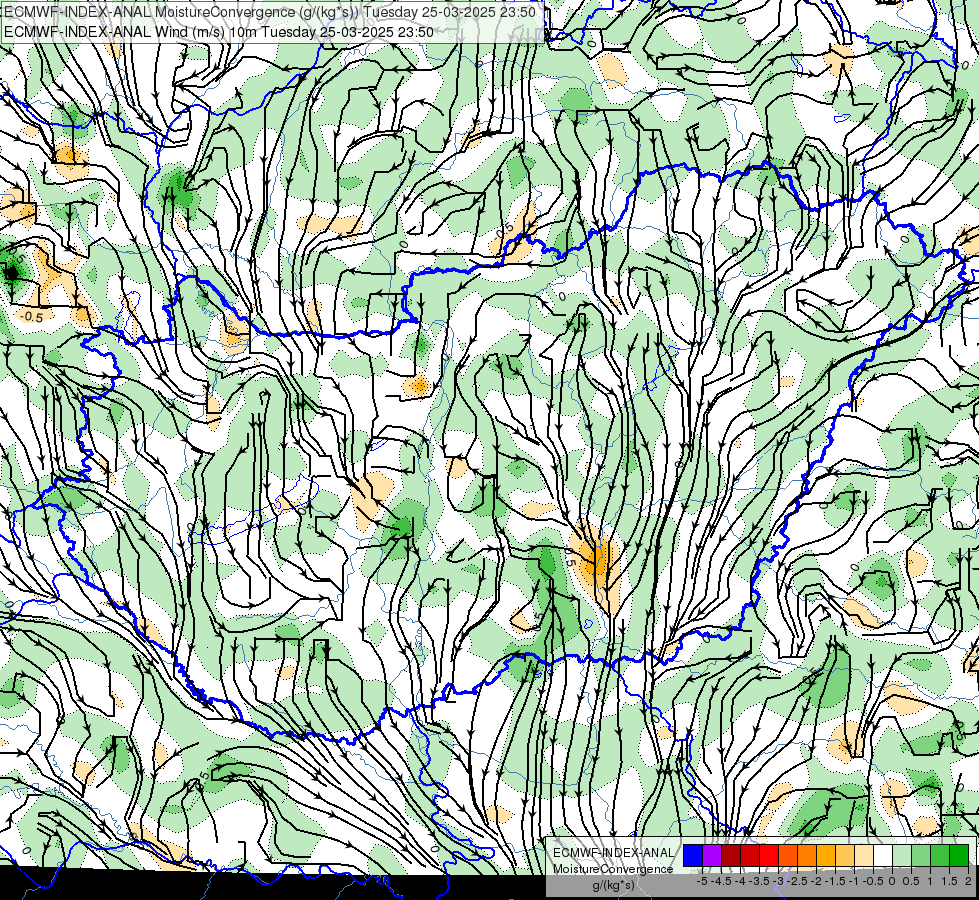Click the legend swatch between -2 and -1.5
This screenshot has width=979, height=900.
tap(825, 856)
